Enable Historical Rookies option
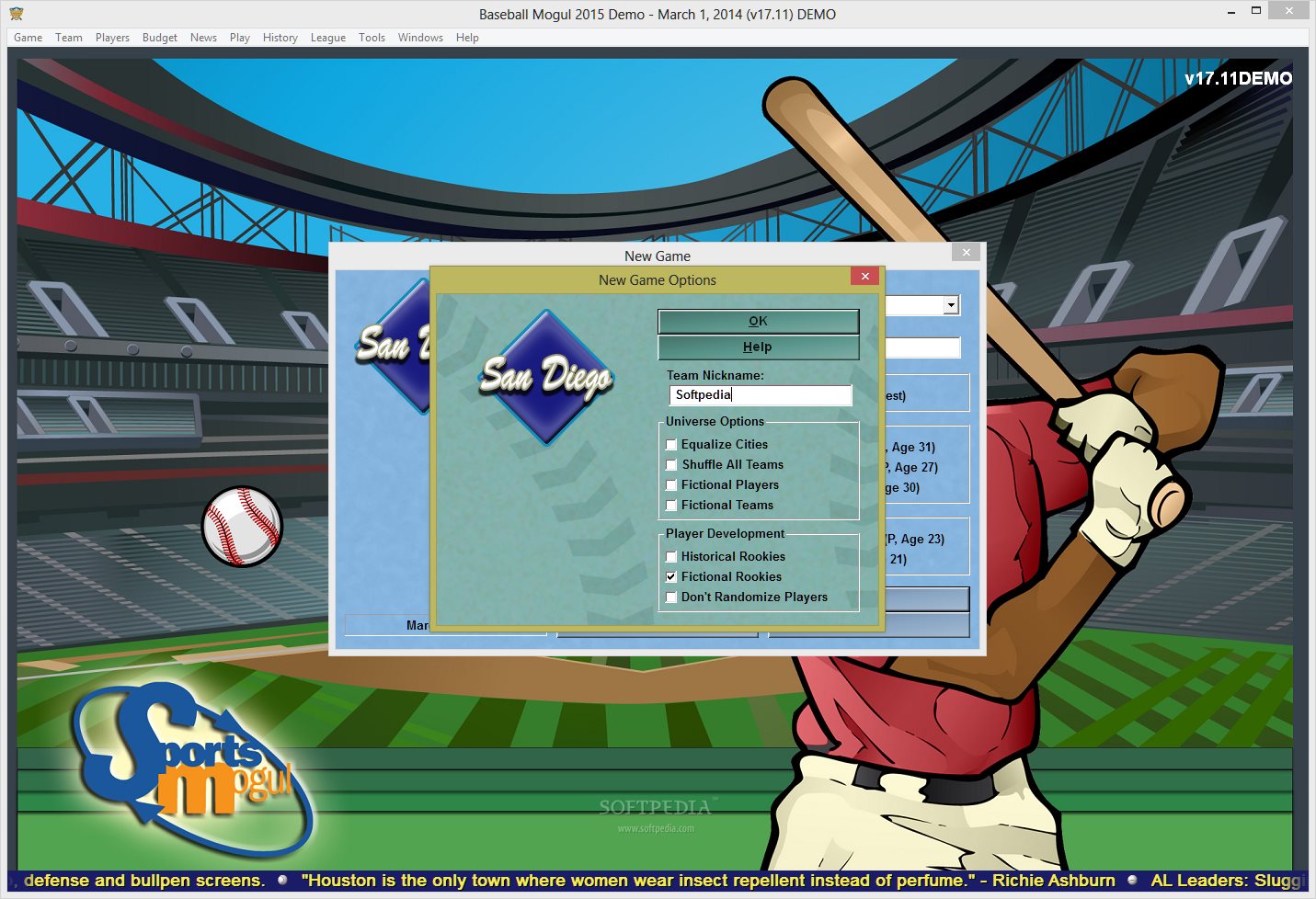Image resolution: width=1316 pixels, height=899 pixels. point(671,557)
